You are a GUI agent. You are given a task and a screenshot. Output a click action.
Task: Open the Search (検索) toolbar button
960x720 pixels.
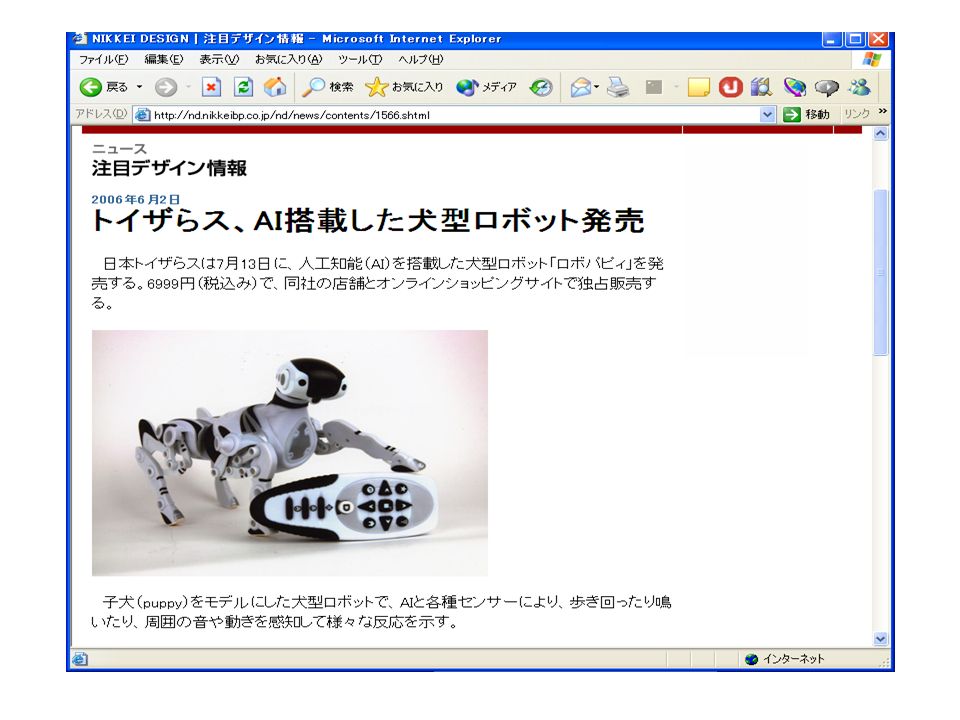328,87
